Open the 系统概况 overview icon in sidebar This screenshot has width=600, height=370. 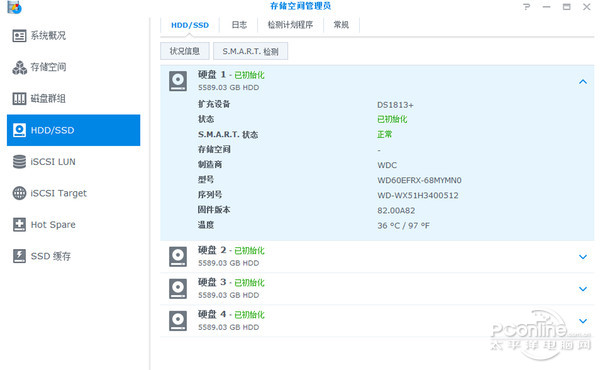pos(19,36)
